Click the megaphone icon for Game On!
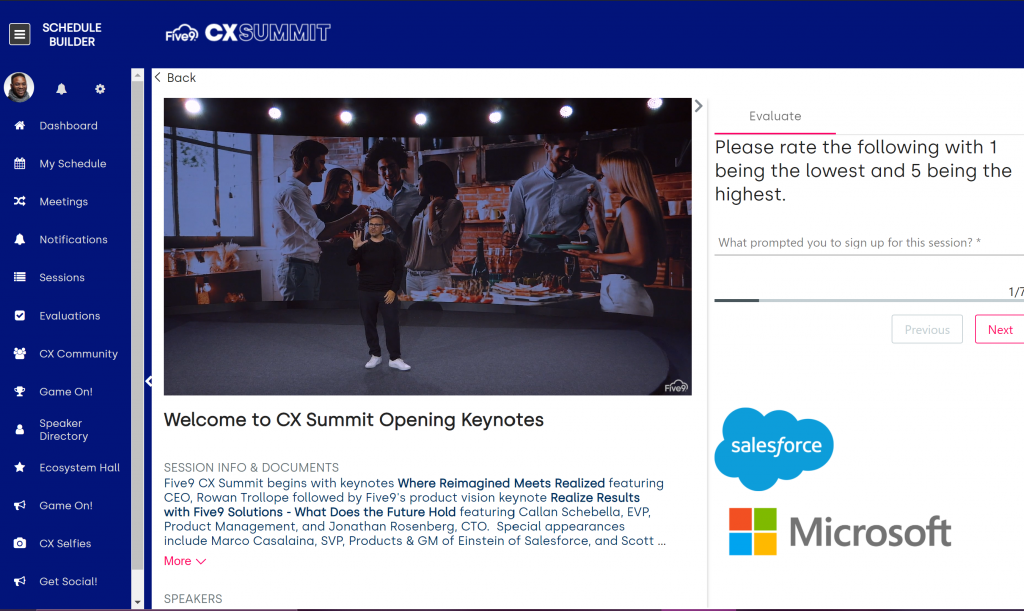The height and width of the screenshot is (611, 1024). click(x=20, y=505)
